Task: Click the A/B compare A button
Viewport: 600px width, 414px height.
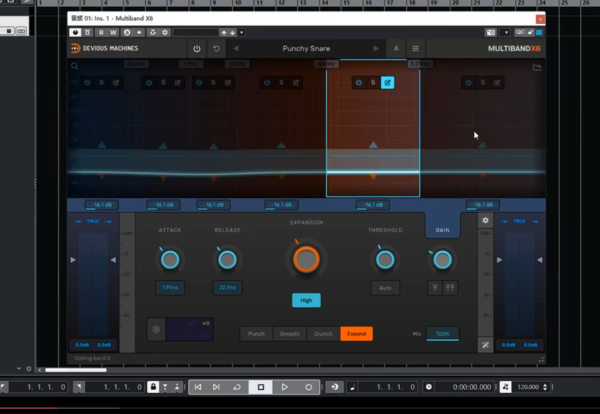Action: pyautogui.click(x=396, y=49)
